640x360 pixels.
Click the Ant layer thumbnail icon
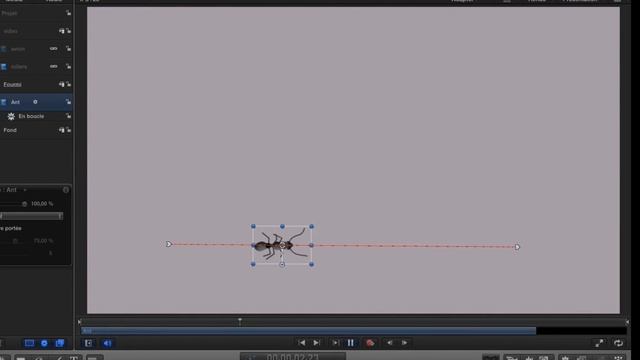coord(3,102)
